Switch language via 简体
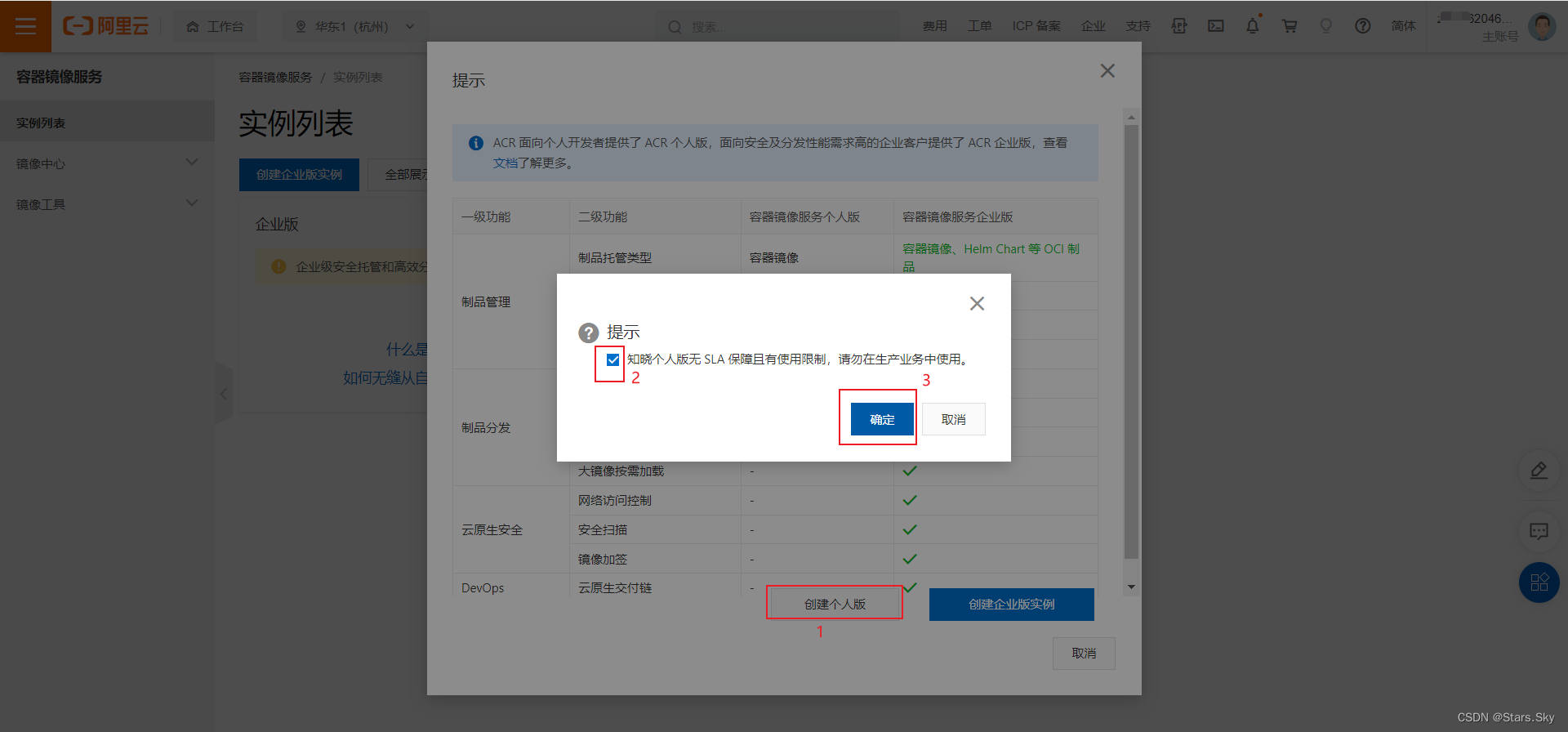The image size is (1568, 732). click(1403, 26)
